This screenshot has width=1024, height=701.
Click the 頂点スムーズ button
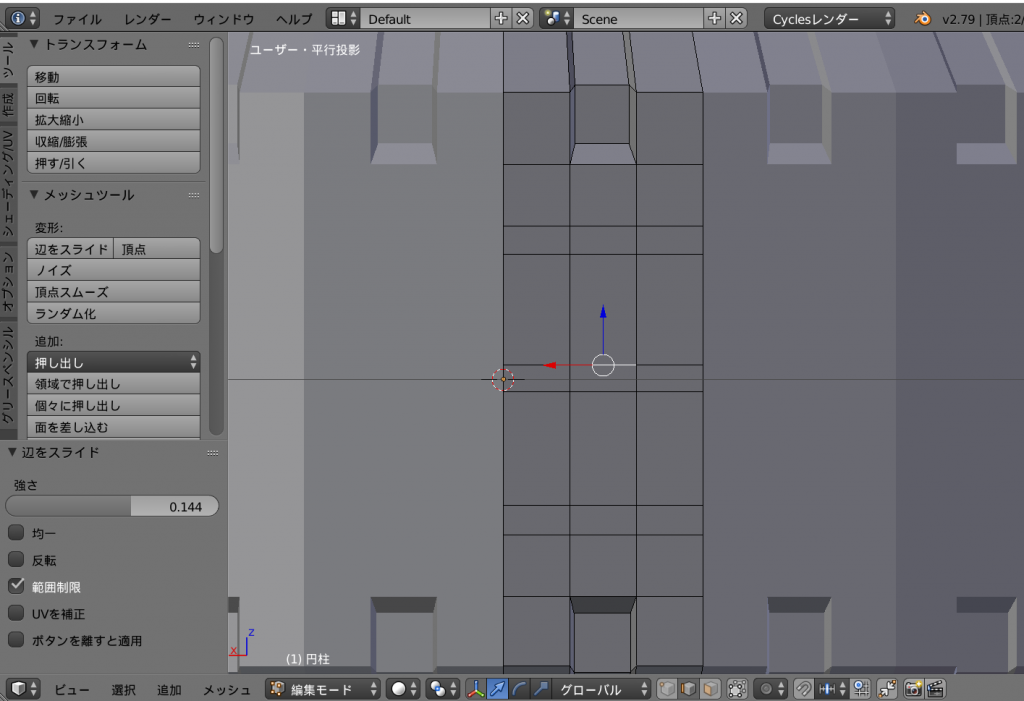tap(113, 292)
